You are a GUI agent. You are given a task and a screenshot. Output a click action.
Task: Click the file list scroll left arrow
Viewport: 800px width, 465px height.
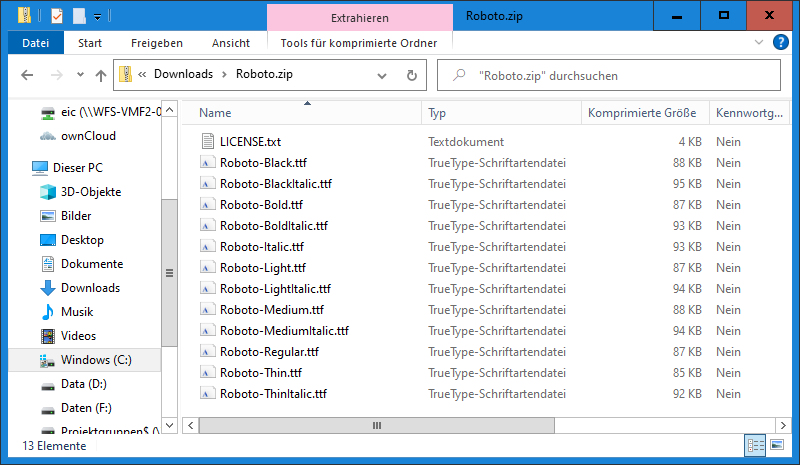click(x=190, y=425)
